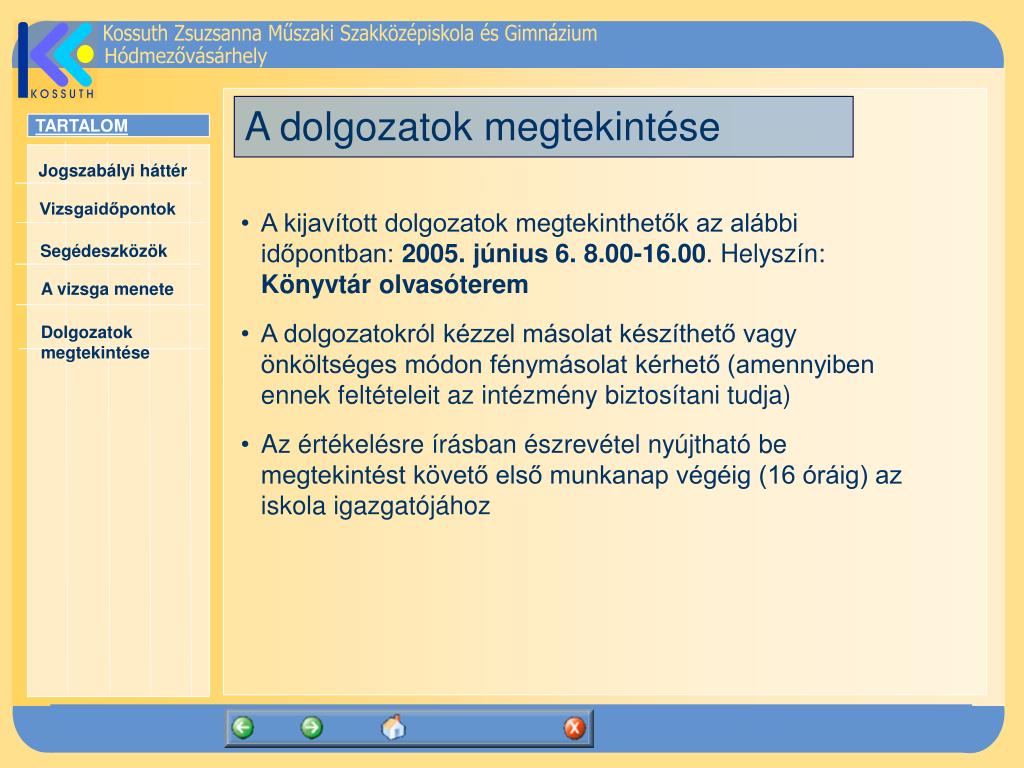This screenshot has height=768, width=1024.
Task: Click the school name header text
Action: tap(350, 33)
